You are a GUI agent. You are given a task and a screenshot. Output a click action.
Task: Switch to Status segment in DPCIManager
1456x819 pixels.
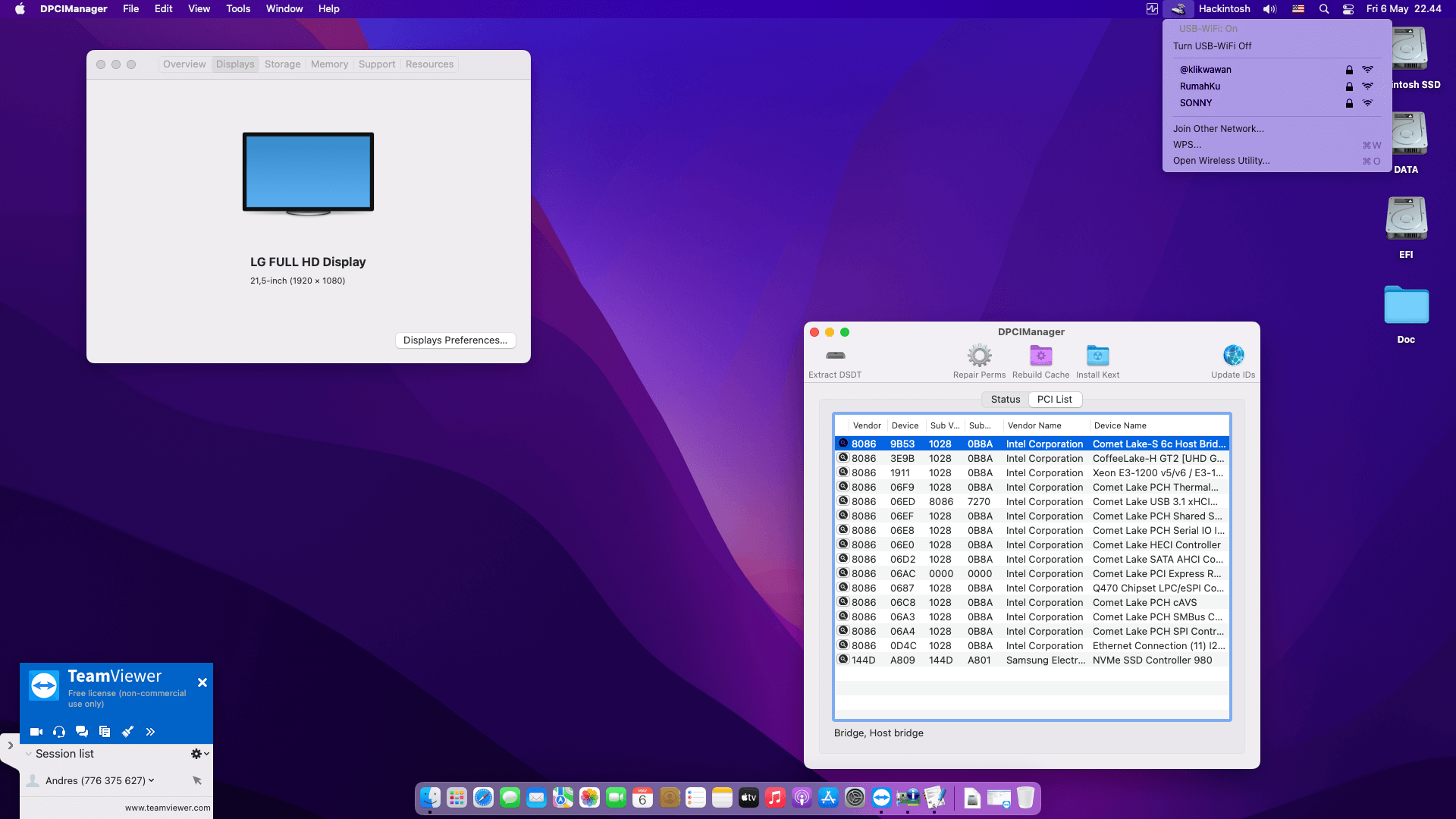(x=1006, y=400)
